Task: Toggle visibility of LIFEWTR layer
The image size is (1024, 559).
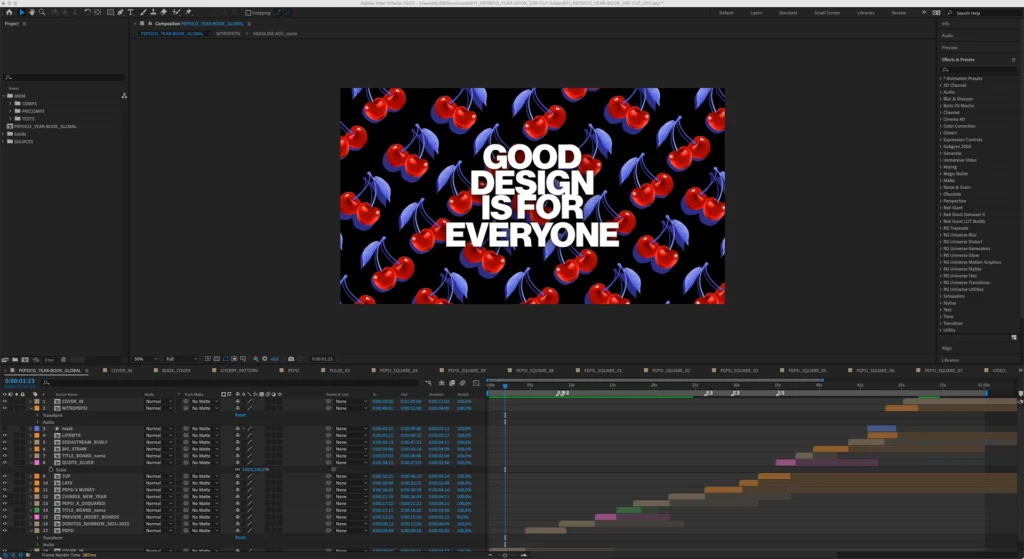Action: click(5, 435)
